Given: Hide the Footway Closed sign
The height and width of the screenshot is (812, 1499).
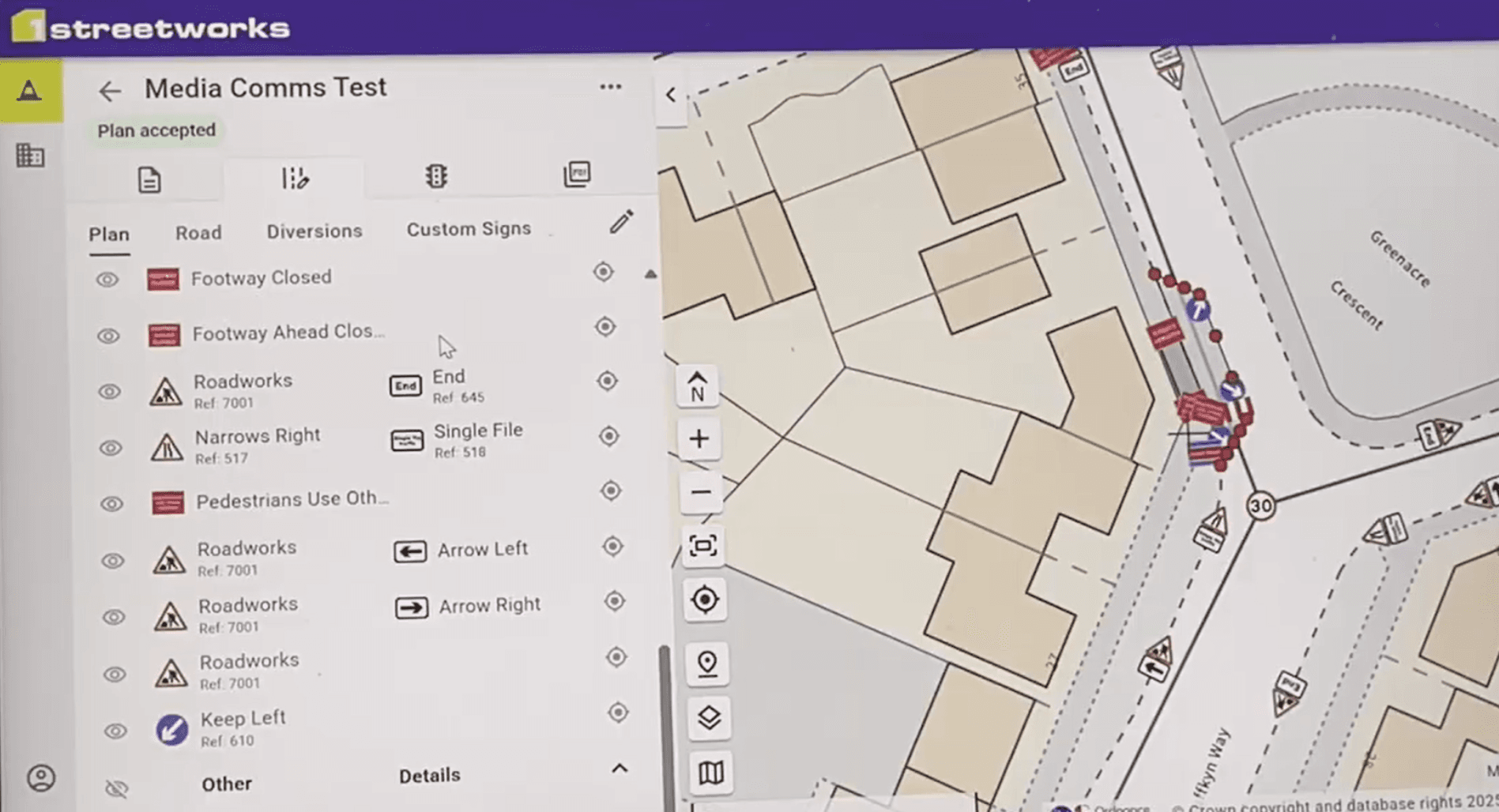Looking at the screenshot, I should point(107,280).
